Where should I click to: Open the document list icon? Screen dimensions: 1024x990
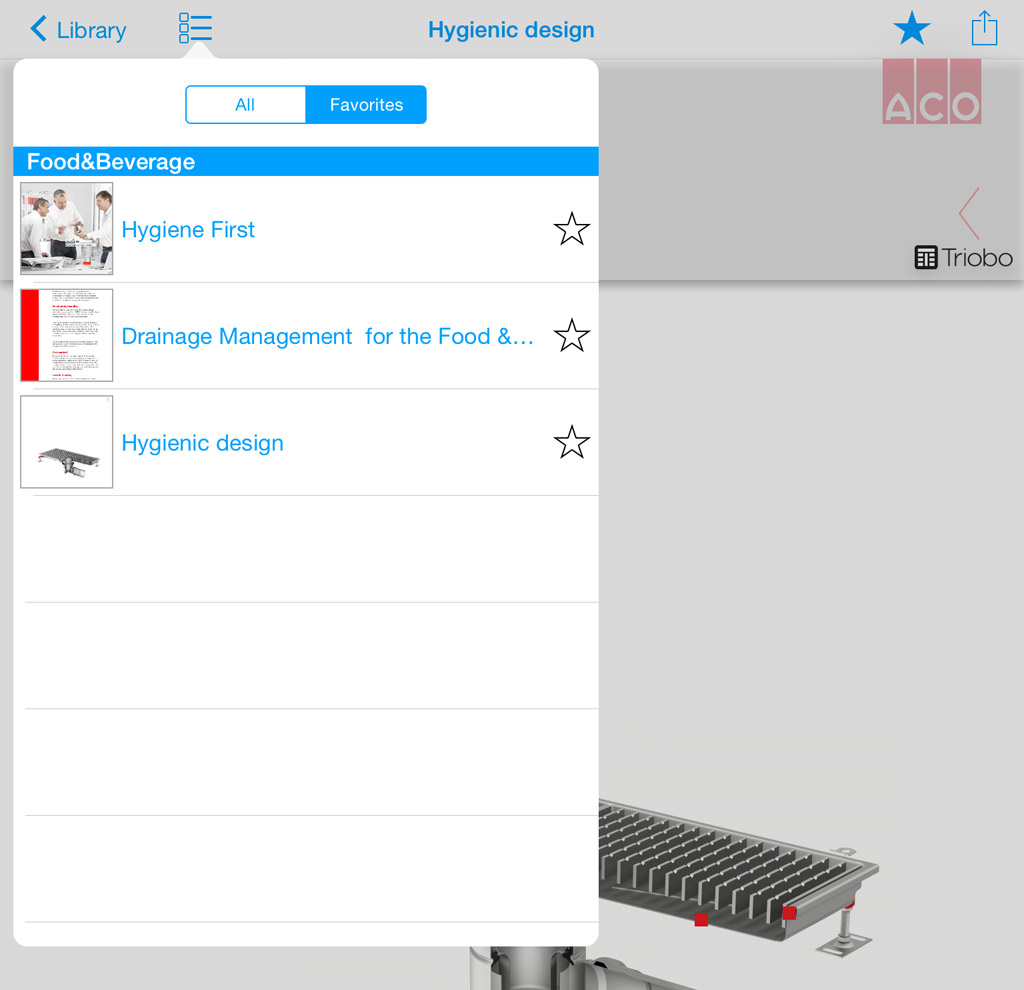tap(195, 29)
